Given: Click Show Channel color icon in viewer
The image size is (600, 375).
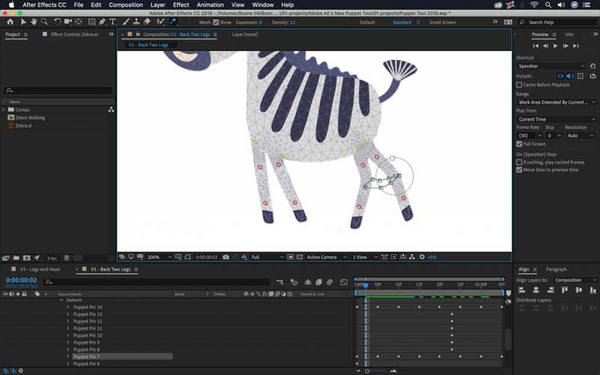Looking at the screenshot, I should point(245,257).
